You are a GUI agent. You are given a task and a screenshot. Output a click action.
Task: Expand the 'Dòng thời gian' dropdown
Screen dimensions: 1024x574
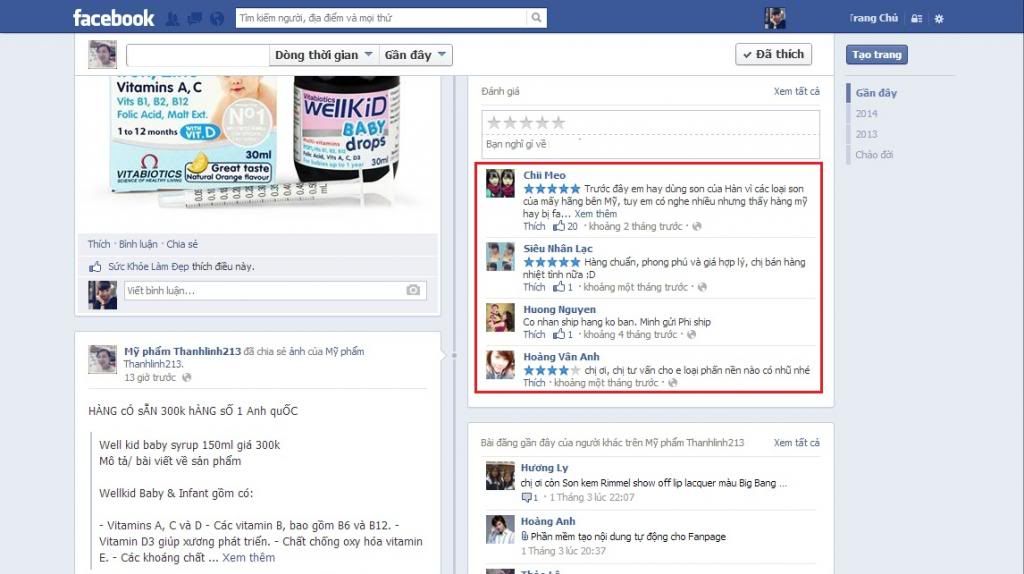325,55
